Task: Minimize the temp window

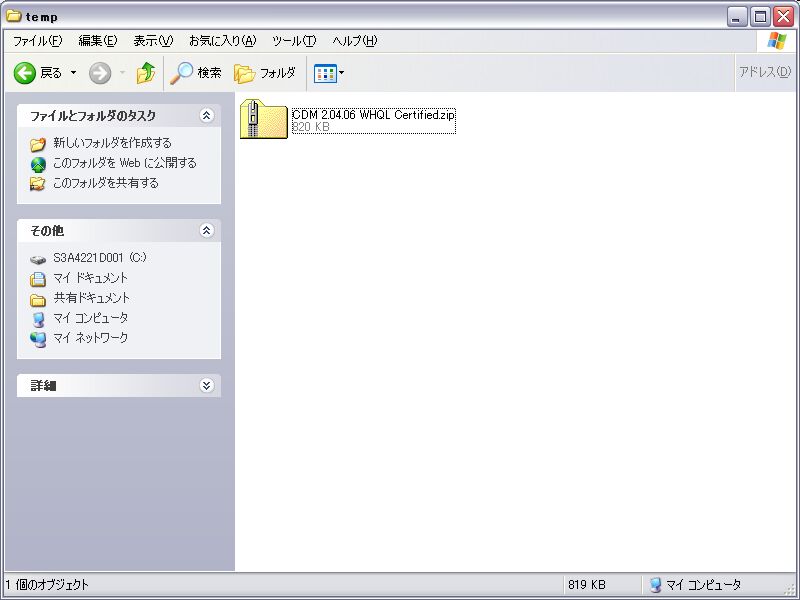Action: [736, 17]
